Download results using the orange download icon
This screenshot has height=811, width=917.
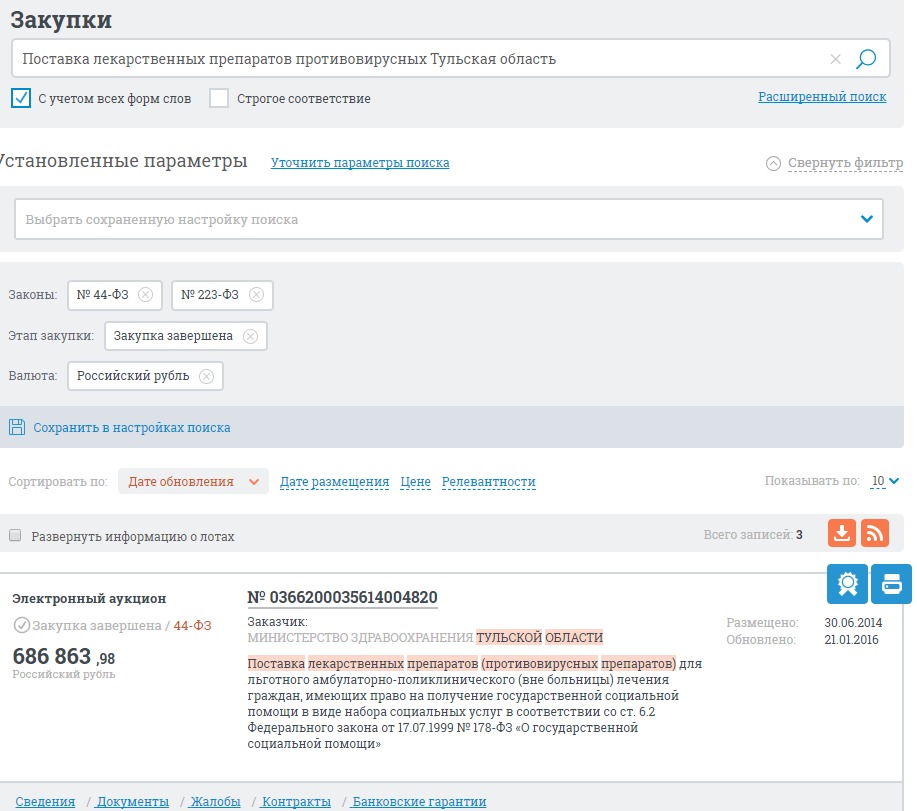point(842,533)
